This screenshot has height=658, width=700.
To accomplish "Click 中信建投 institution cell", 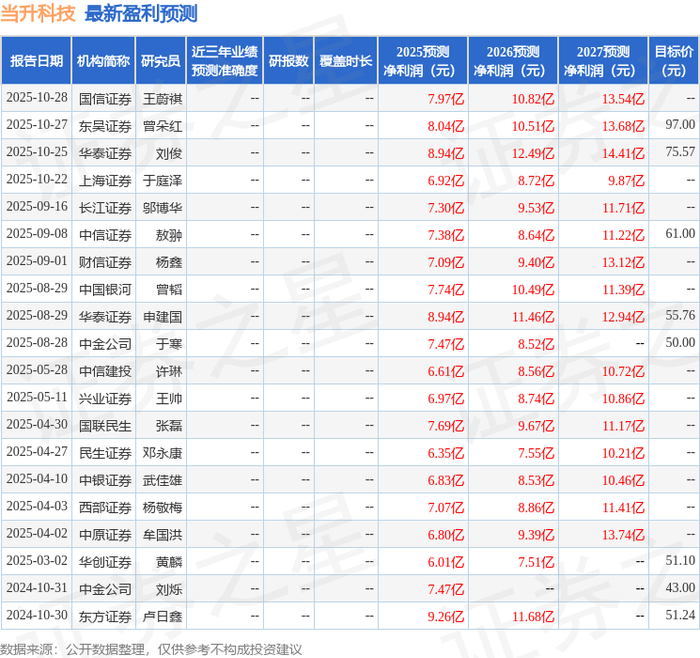I will pos(105,371).
